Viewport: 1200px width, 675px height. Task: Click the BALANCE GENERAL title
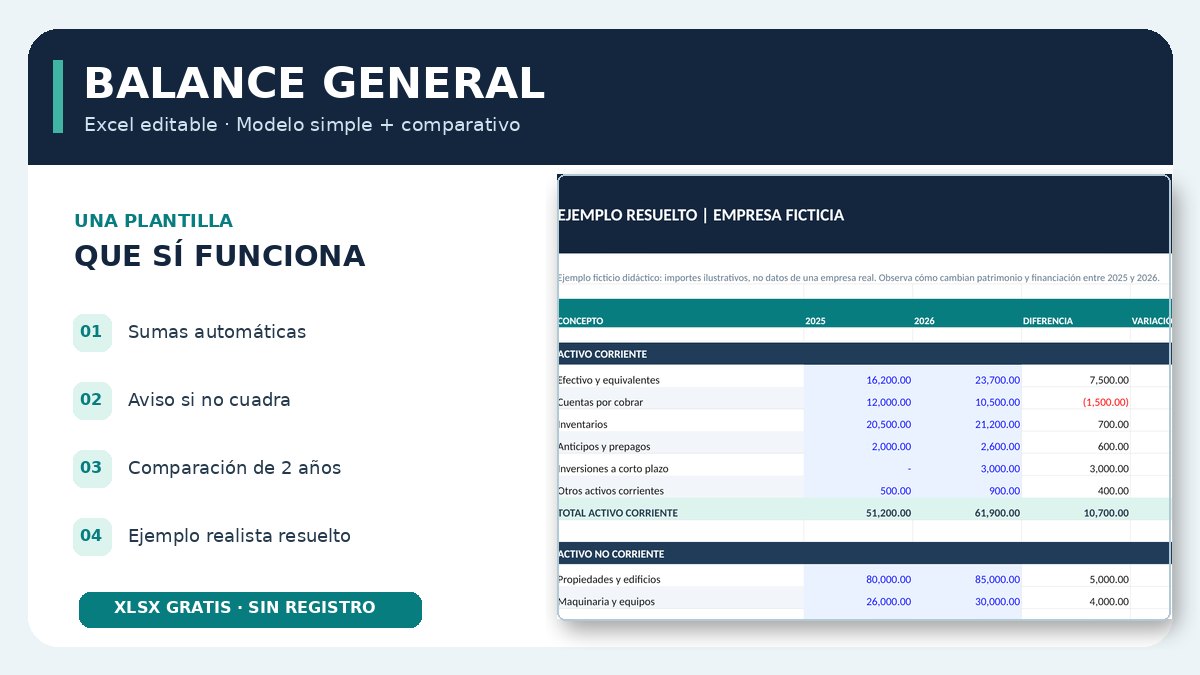[314, 84]
